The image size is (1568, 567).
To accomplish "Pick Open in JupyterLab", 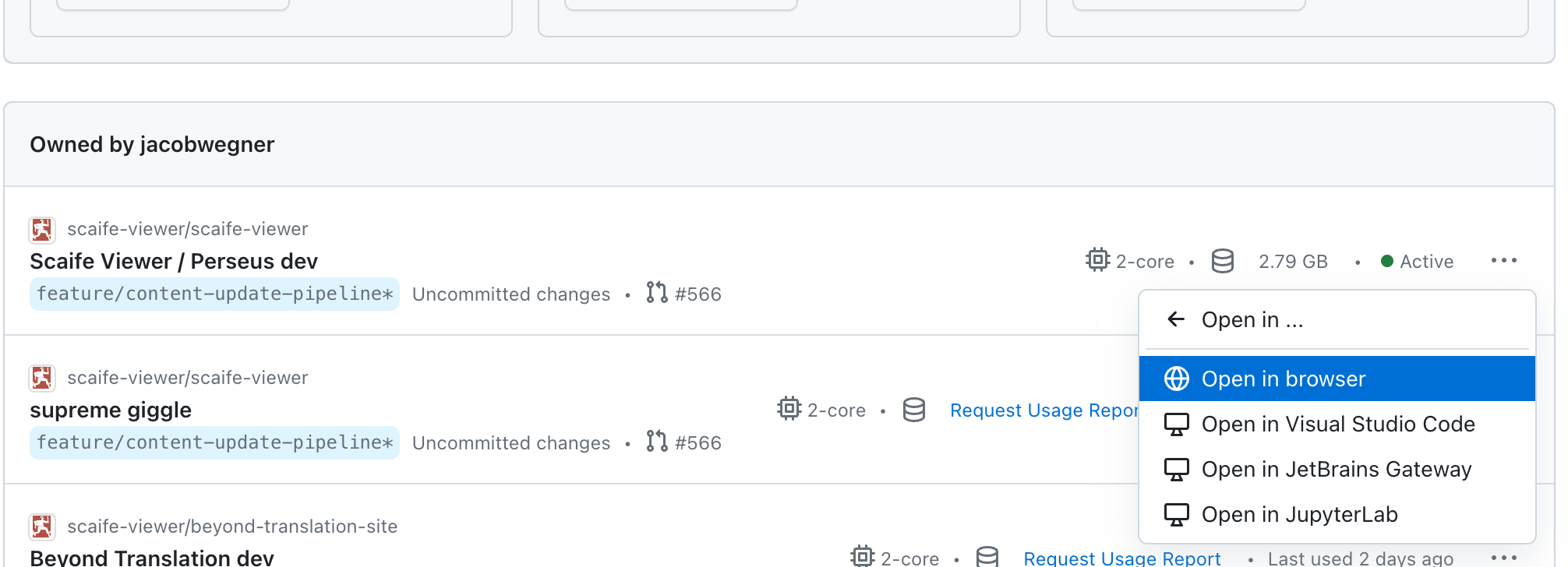I will click(x=1299, y=515).
